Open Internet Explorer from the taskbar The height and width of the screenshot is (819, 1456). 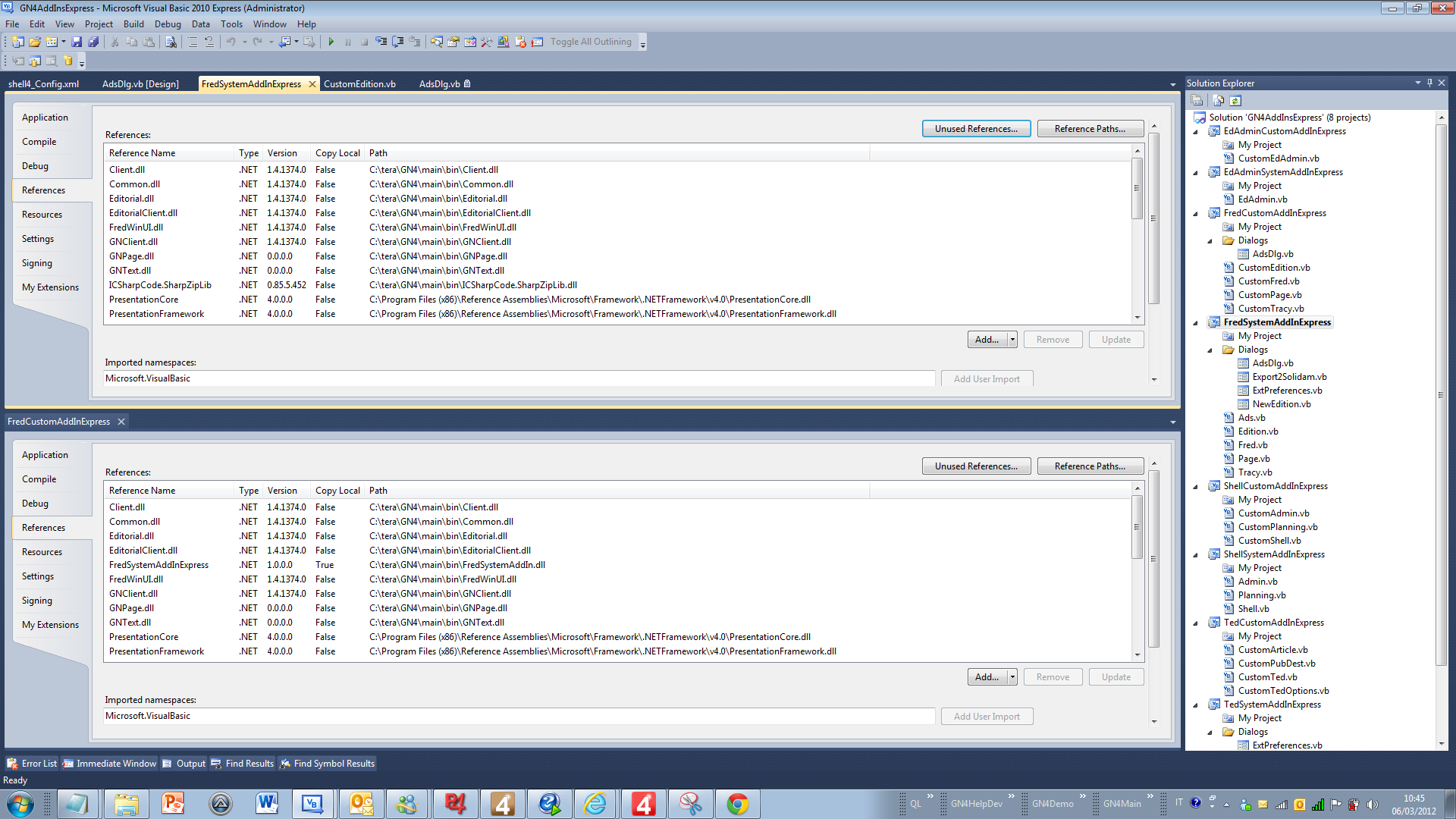595,804
